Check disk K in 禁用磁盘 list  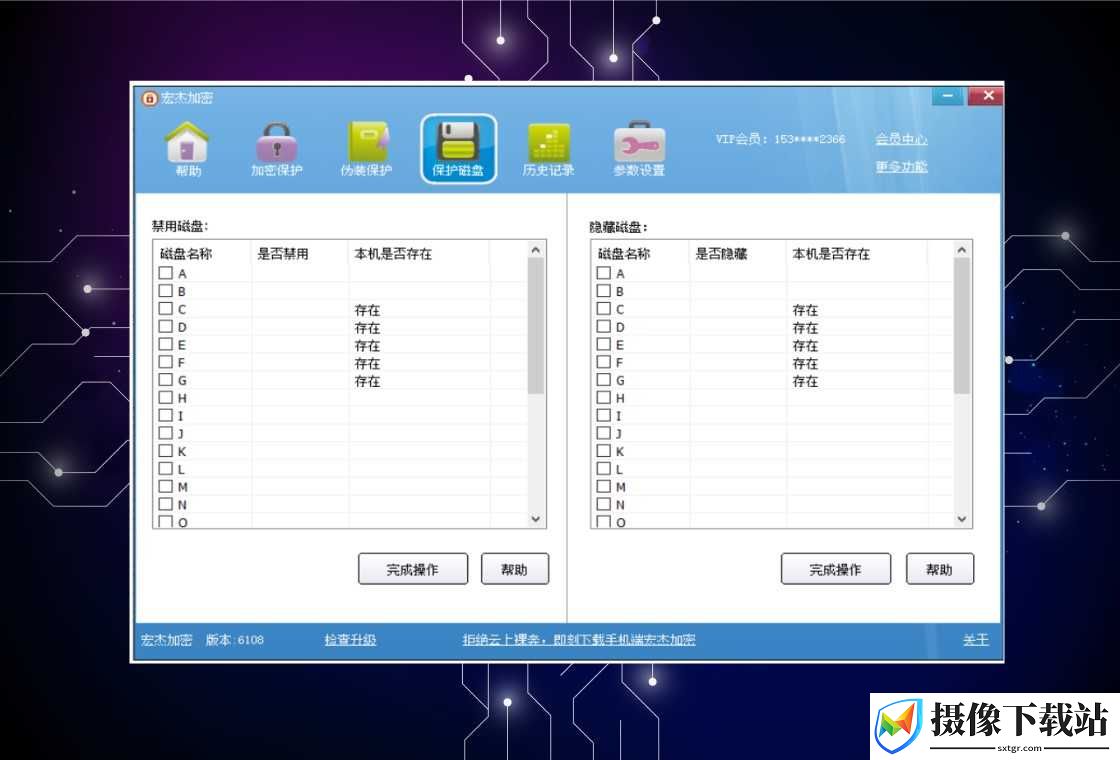166,451
